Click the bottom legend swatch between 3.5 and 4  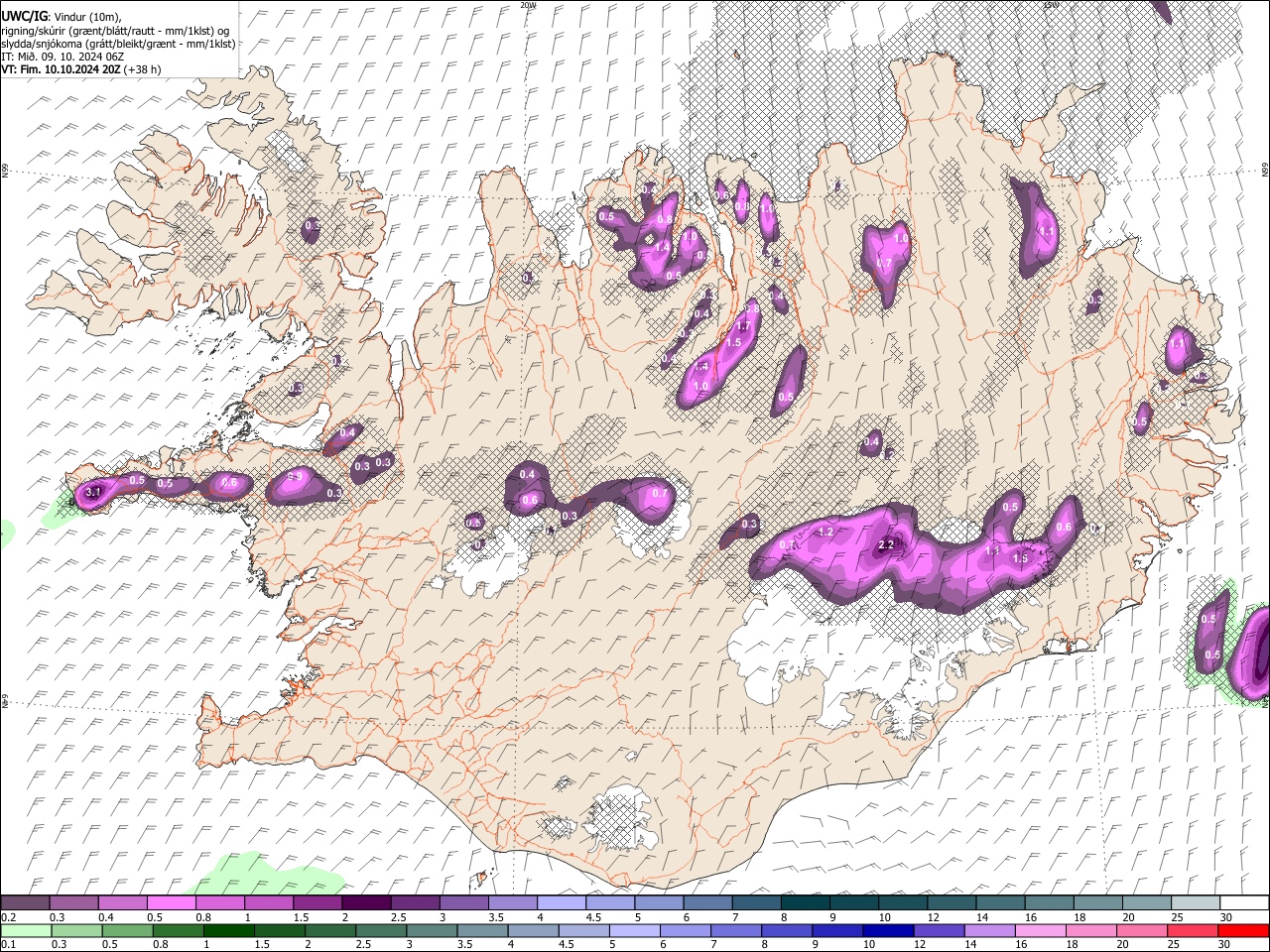coord(485,930)
